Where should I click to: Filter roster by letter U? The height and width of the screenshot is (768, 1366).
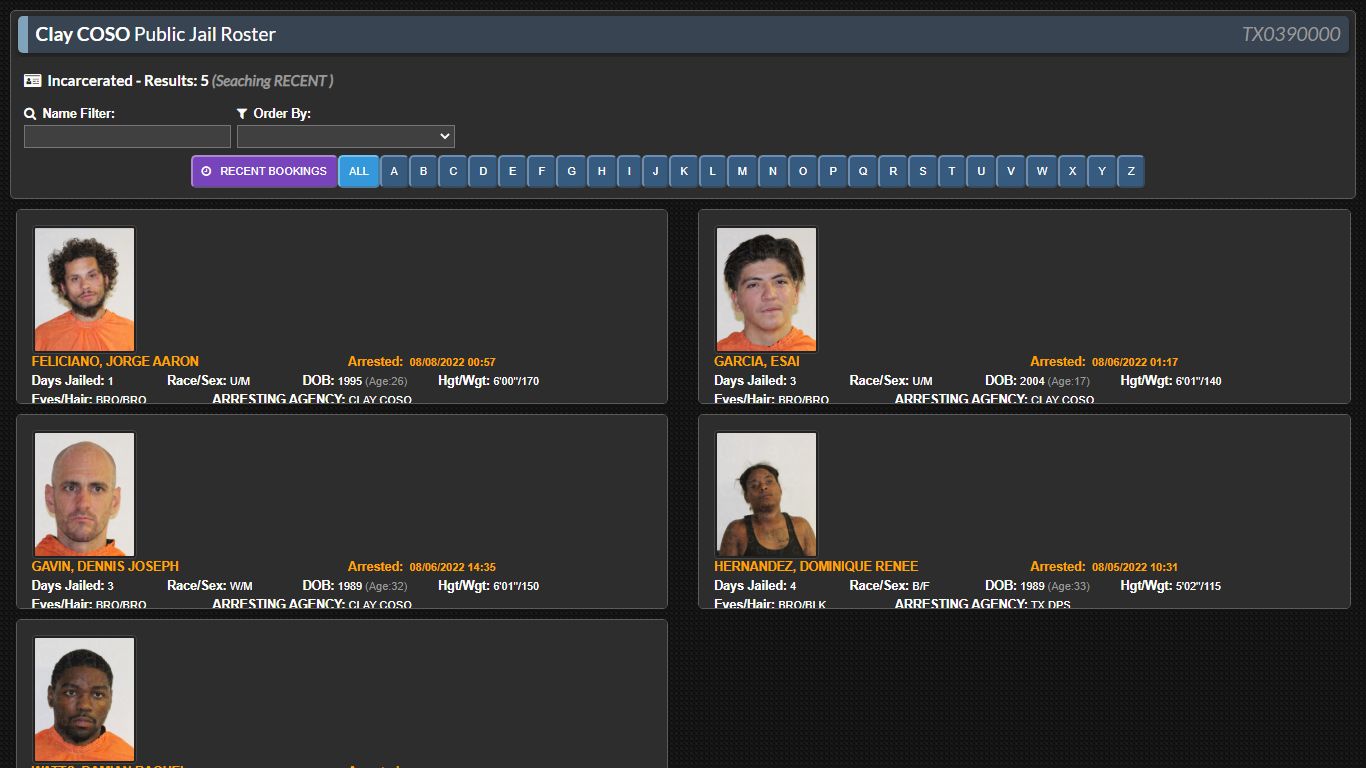pos(981,171)
